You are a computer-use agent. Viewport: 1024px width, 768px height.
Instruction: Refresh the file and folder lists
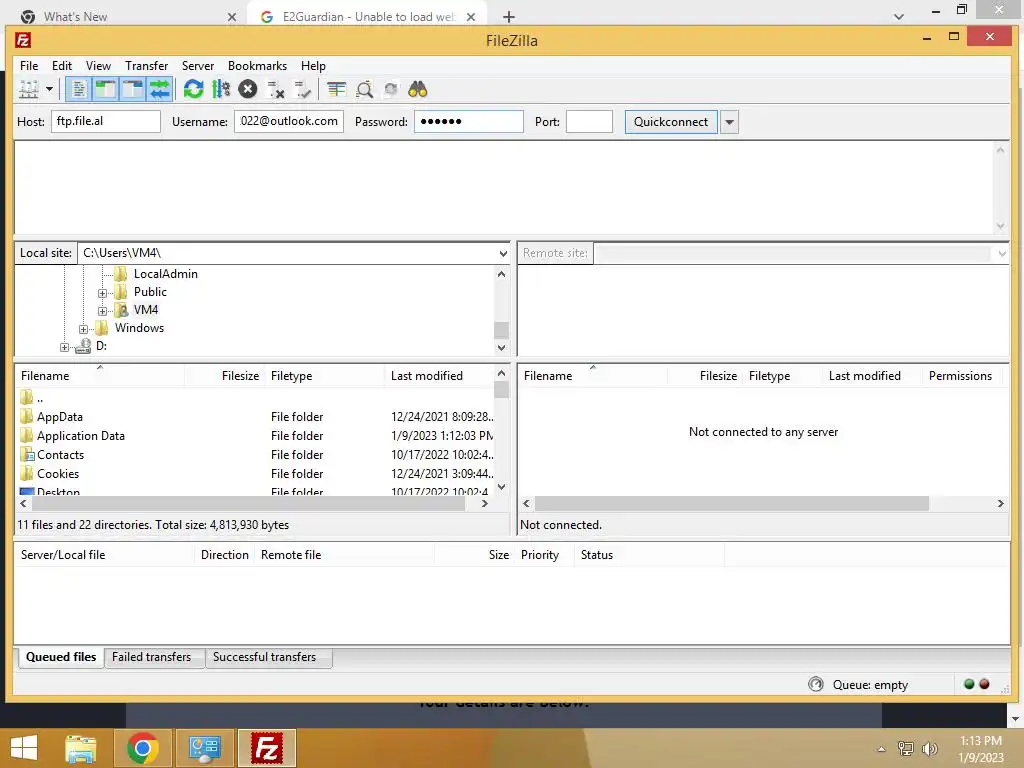tap(193, 89)
